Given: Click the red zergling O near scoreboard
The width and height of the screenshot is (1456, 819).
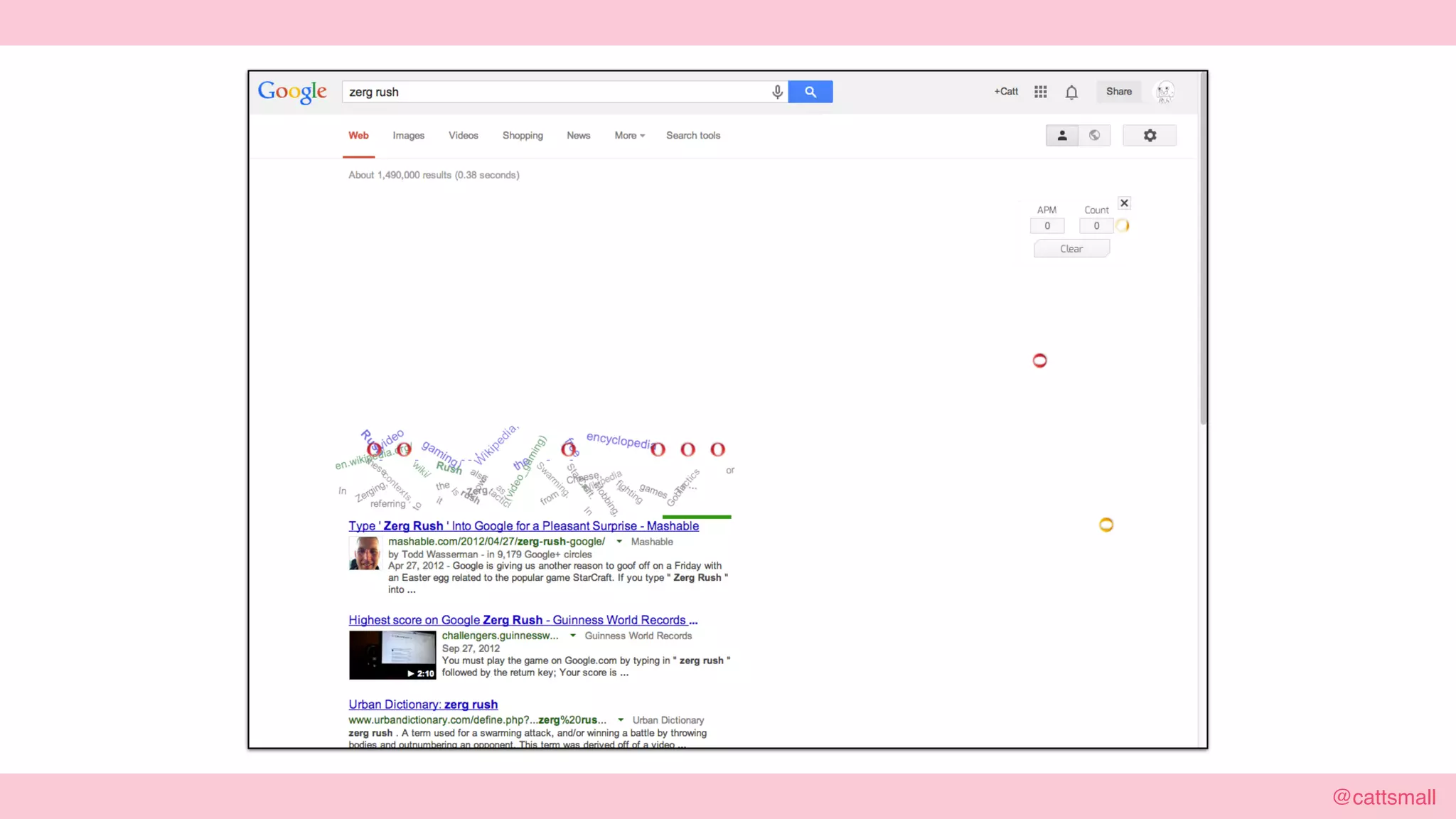Looking at the screenshot, I should click(1039, 360).
